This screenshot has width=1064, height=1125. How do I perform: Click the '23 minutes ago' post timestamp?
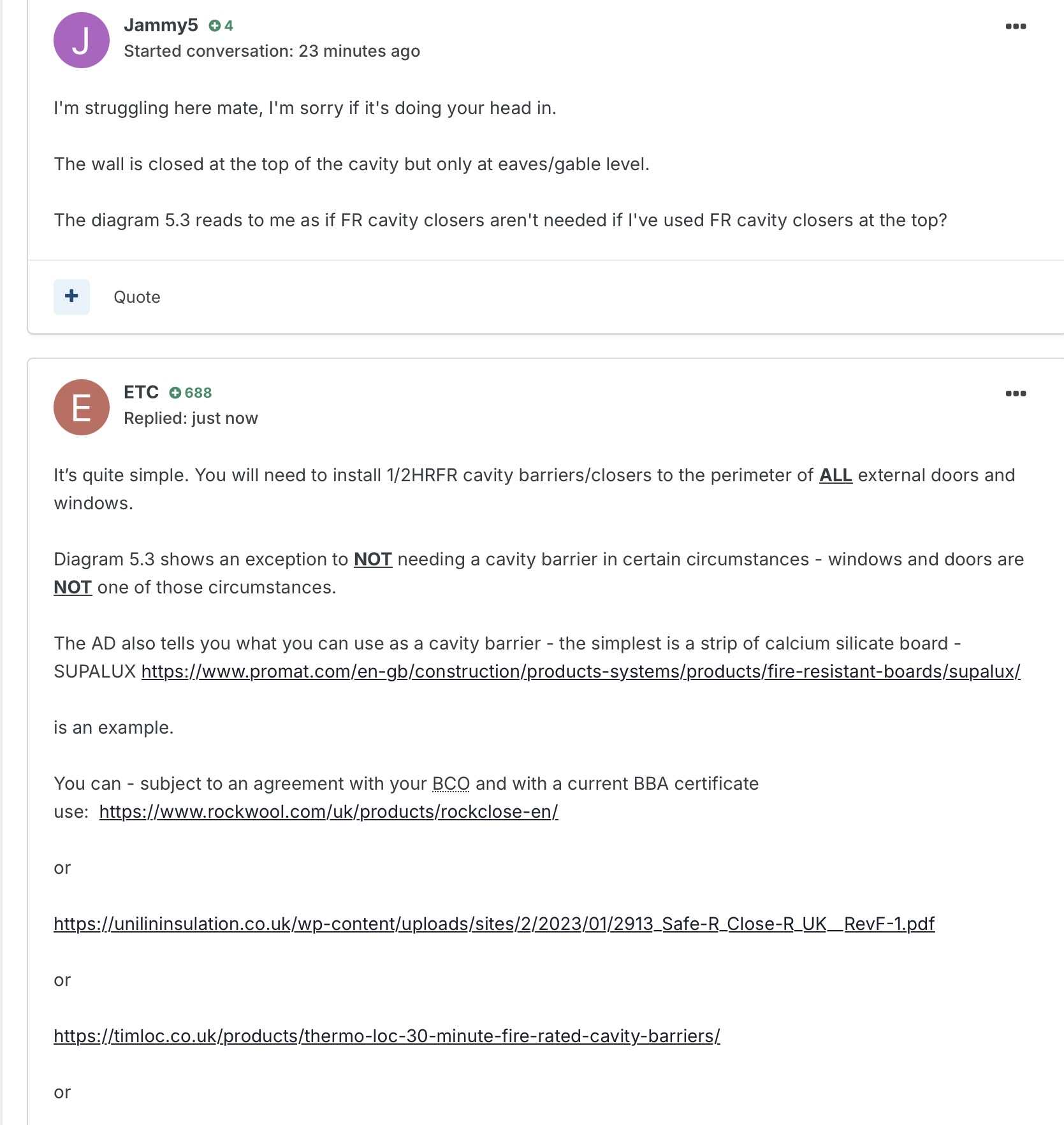click(359, 51)
